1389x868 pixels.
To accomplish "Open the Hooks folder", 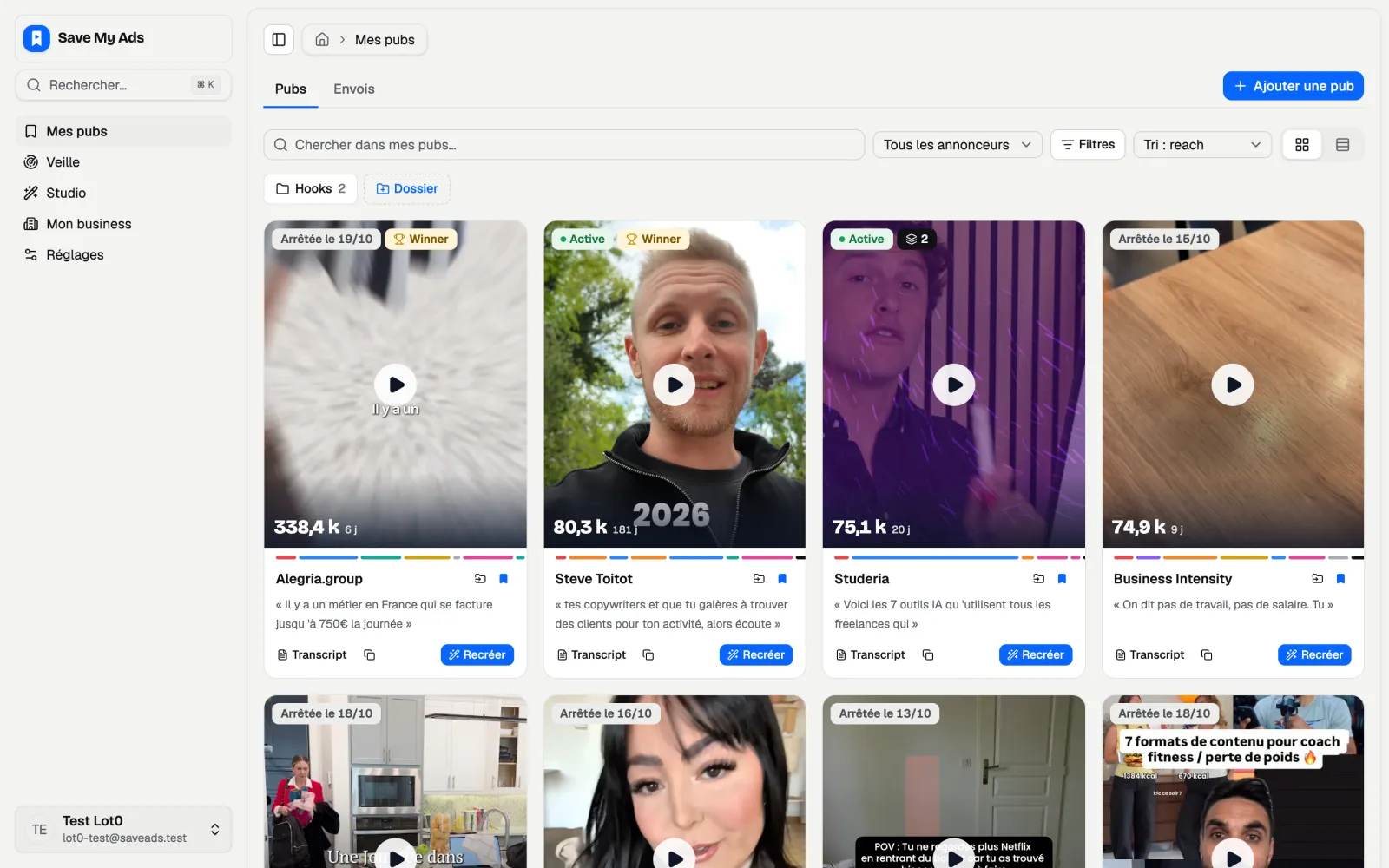I will point(311,188).
